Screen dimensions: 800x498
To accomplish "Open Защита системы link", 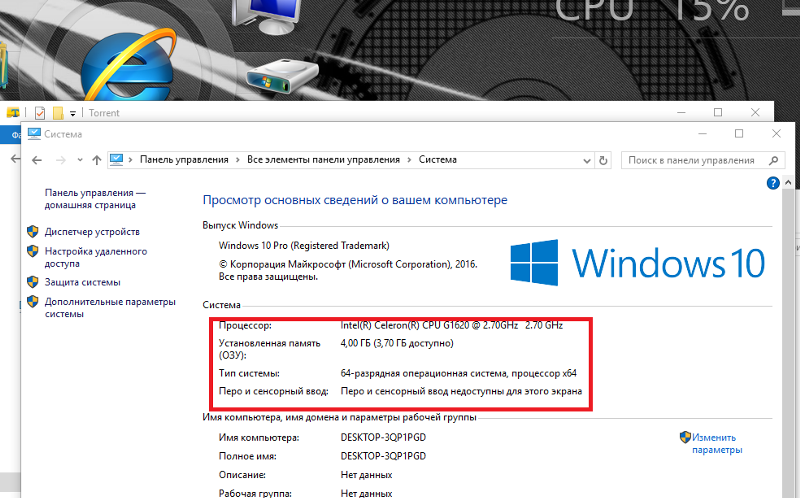I will tap(83, 282).
